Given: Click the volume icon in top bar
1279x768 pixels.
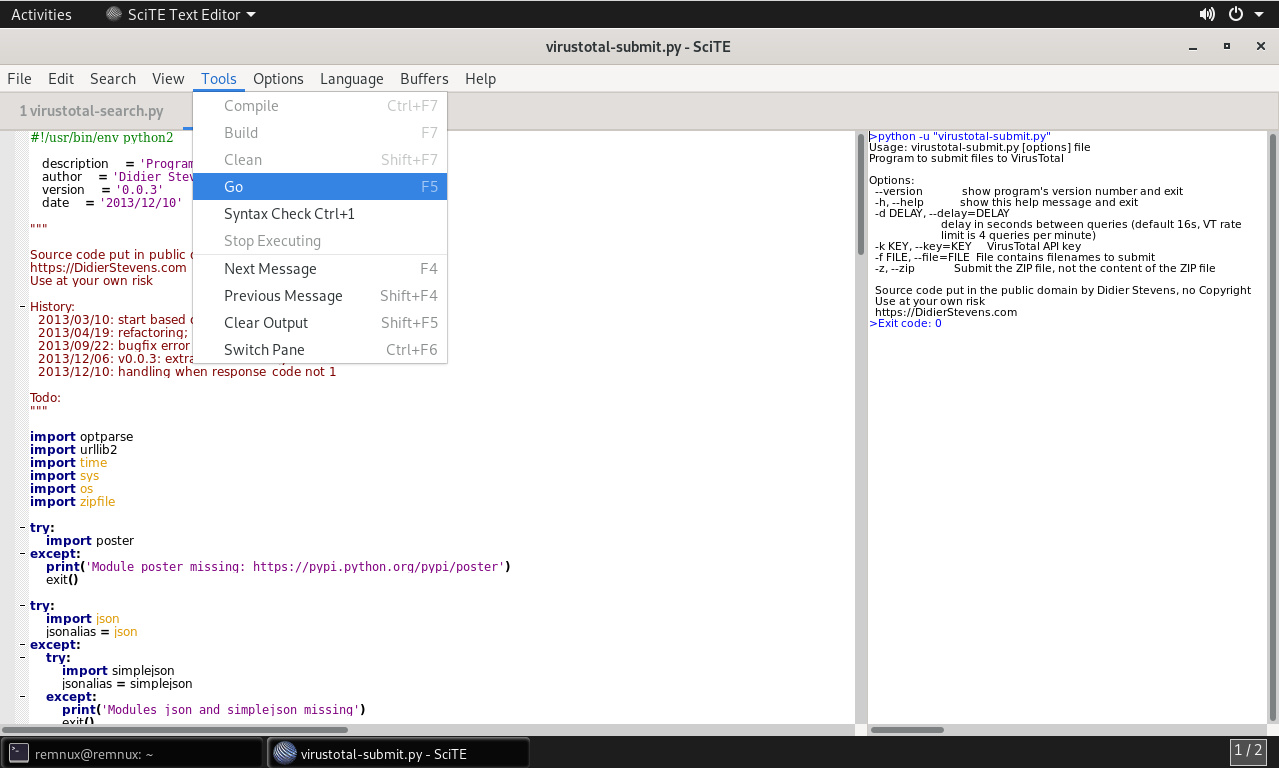Looking at the screenshot, I should pyautogui.click(x=1207, y=14).
